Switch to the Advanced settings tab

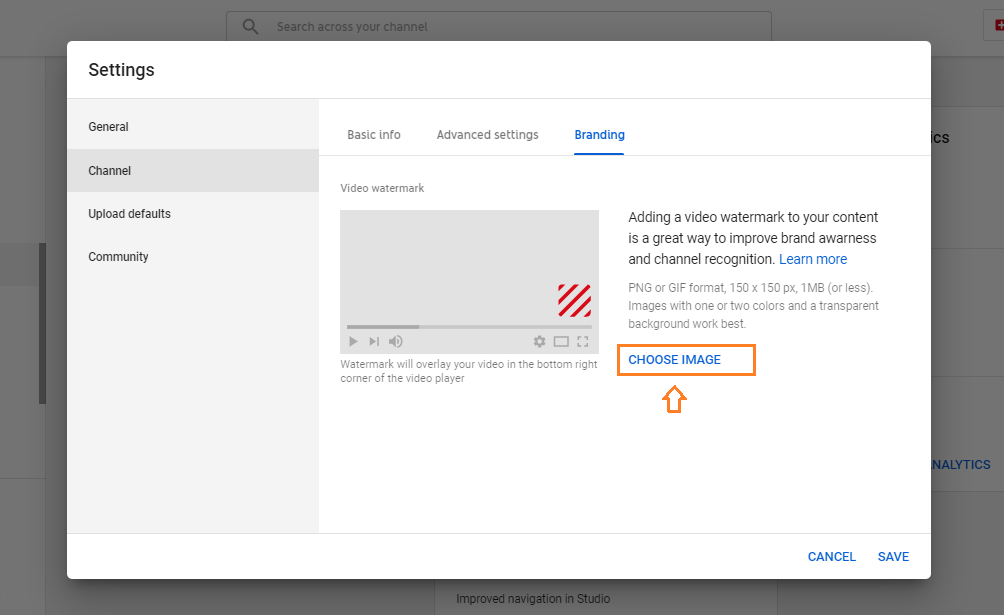pyautogui.click(x=487, y=135)
